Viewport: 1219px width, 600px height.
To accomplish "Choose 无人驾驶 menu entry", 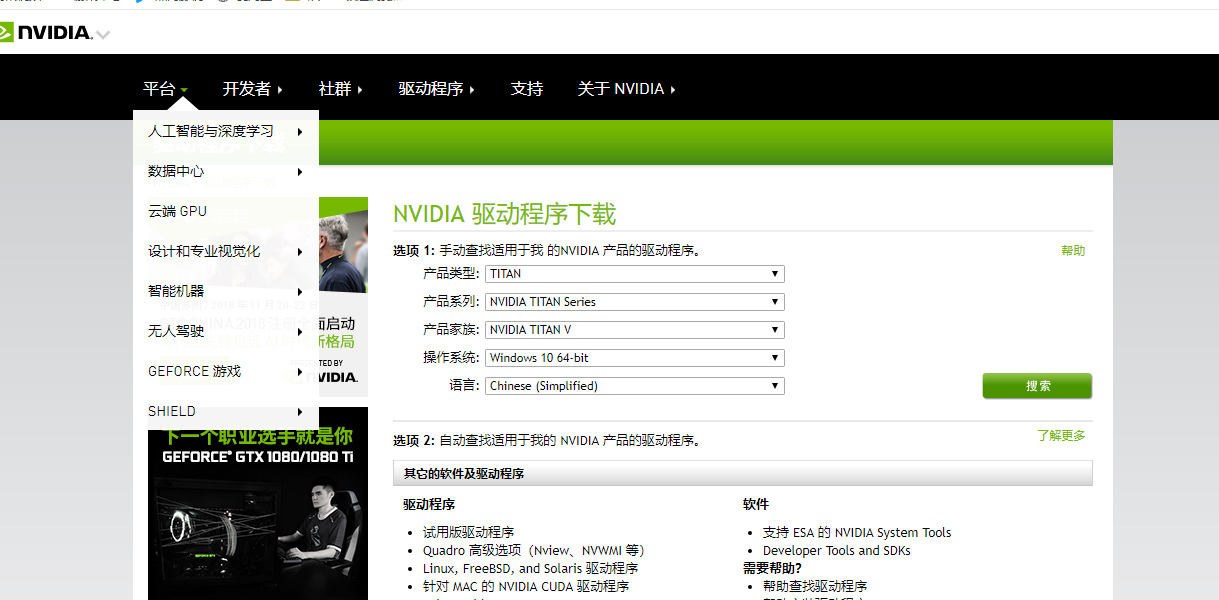I will (226, 331).
